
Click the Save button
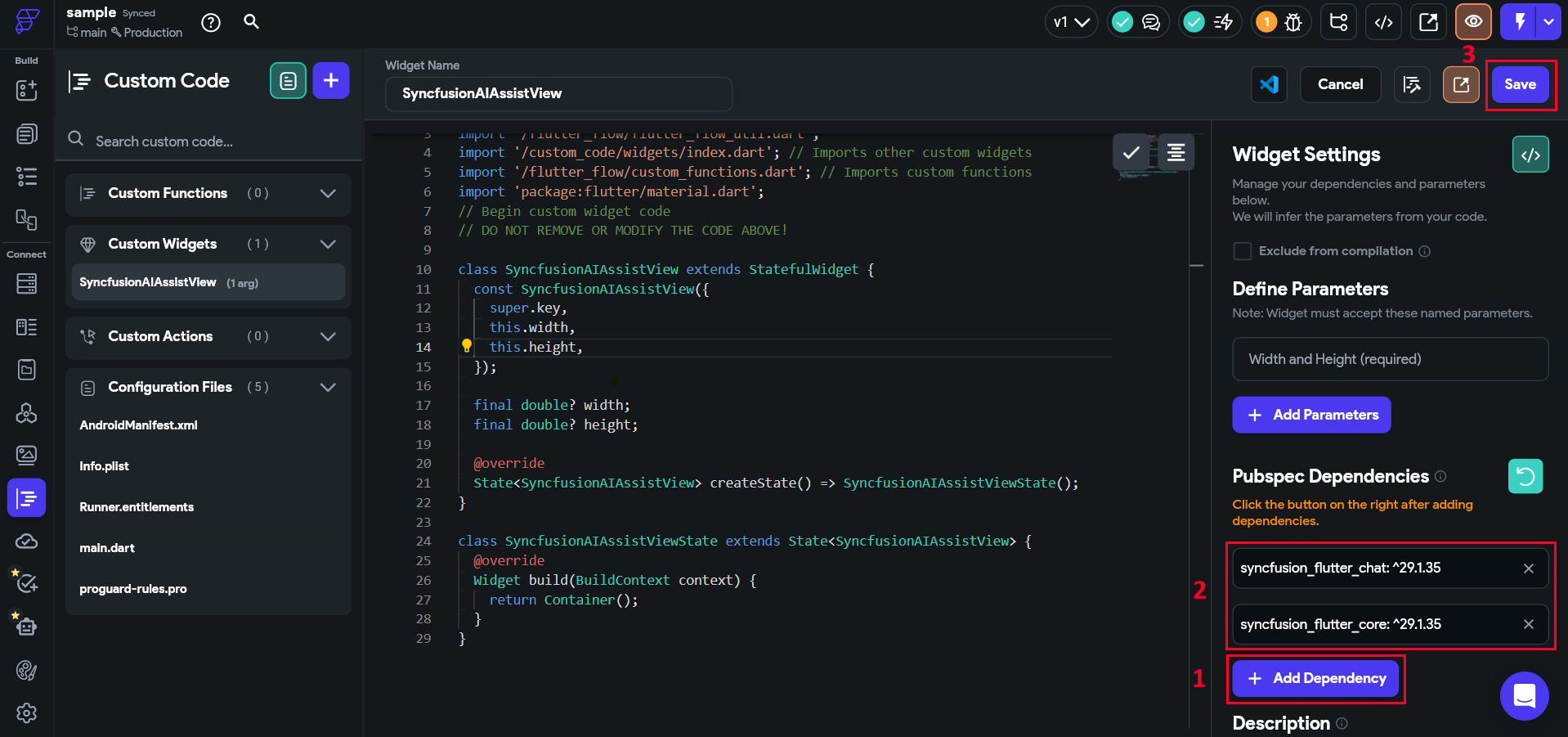pos(1520,84)
